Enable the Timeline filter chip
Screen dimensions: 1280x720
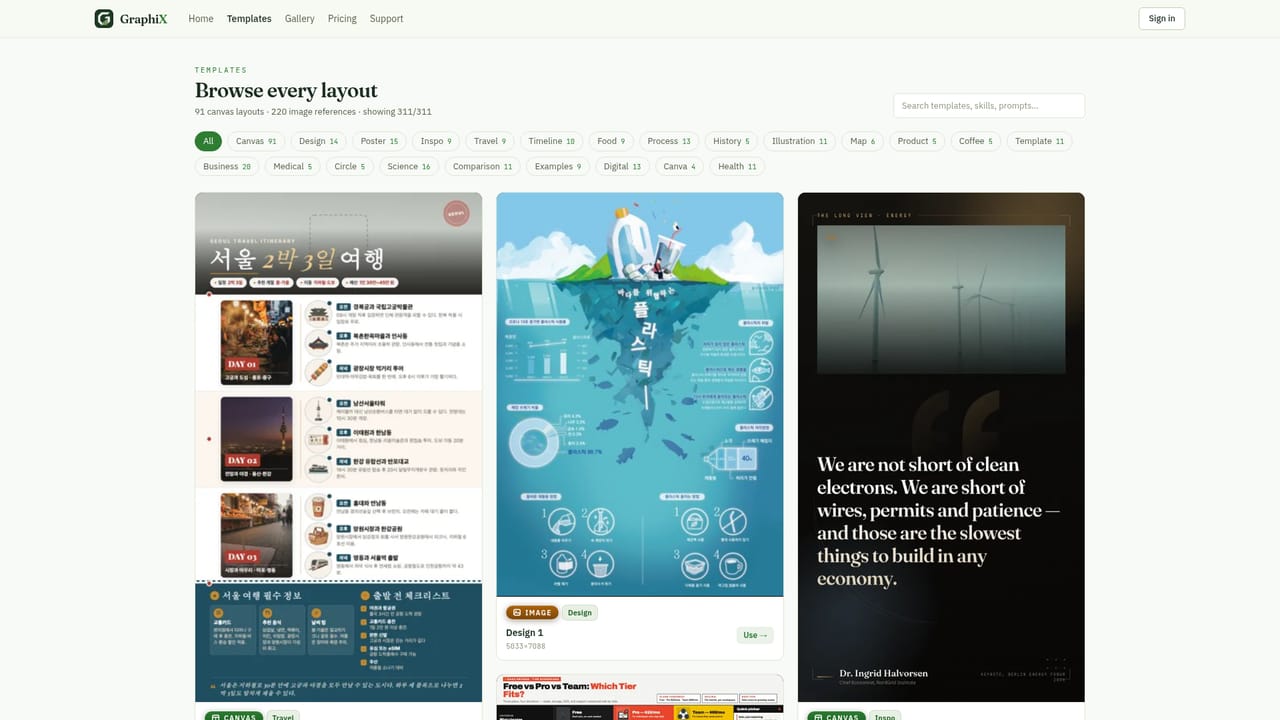pos(552,141)
